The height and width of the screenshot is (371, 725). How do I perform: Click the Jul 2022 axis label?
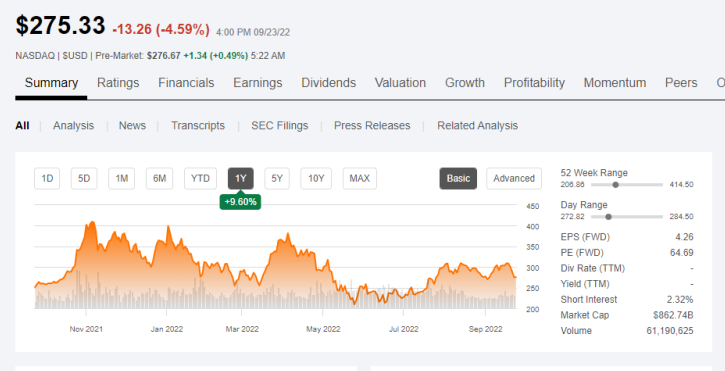coord(404,329)
